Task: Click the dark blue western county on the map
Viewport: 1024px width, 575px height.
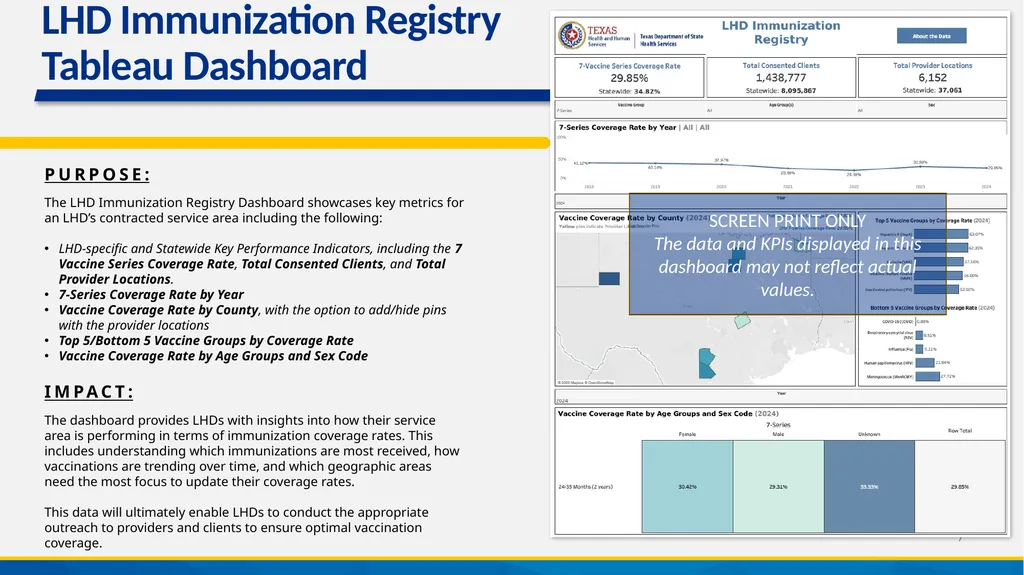Action: pyautogui.click(x=609, y=278)
